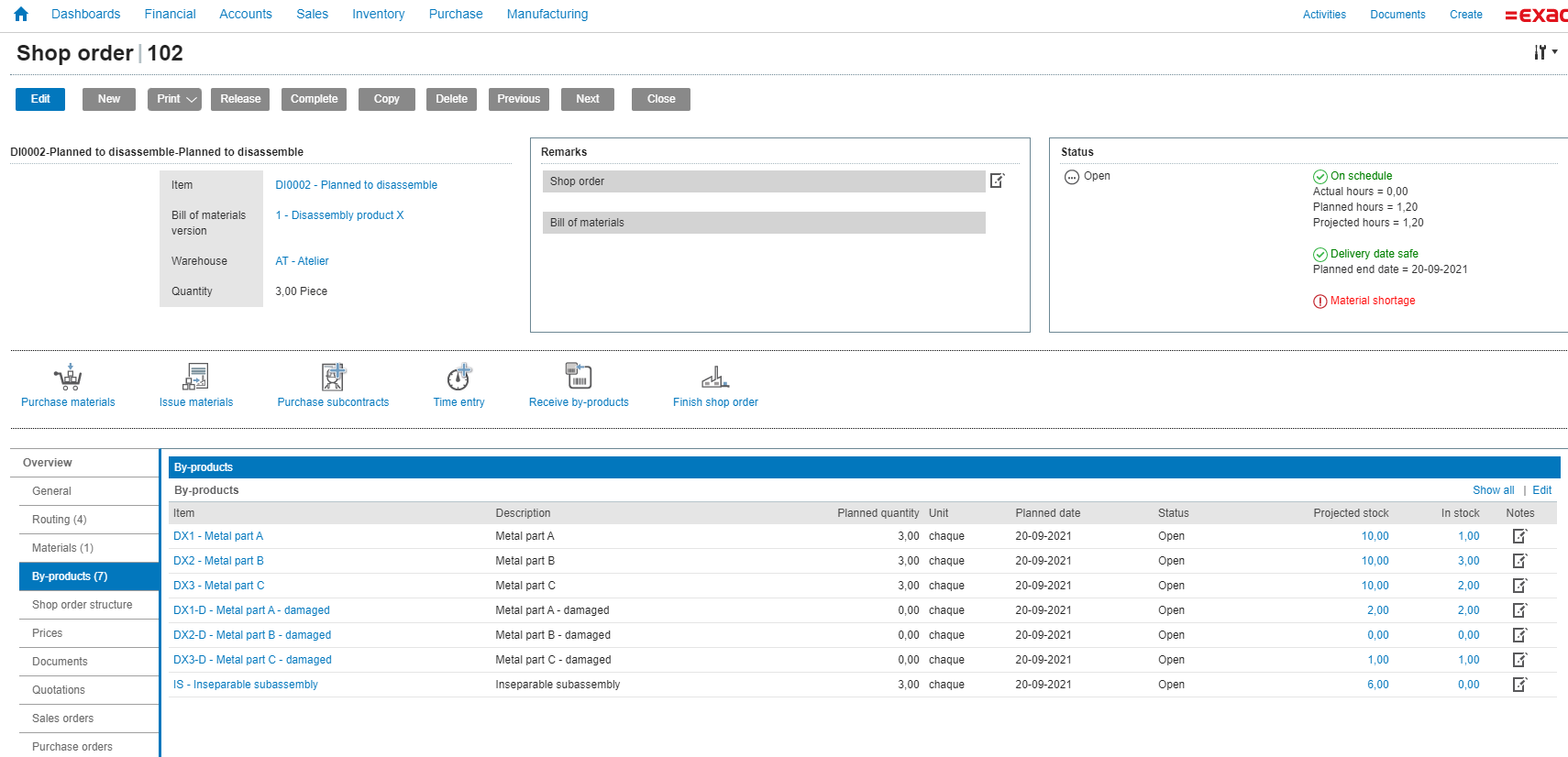
Task: Open the Manufacturing menu
Action: point(547,14)
